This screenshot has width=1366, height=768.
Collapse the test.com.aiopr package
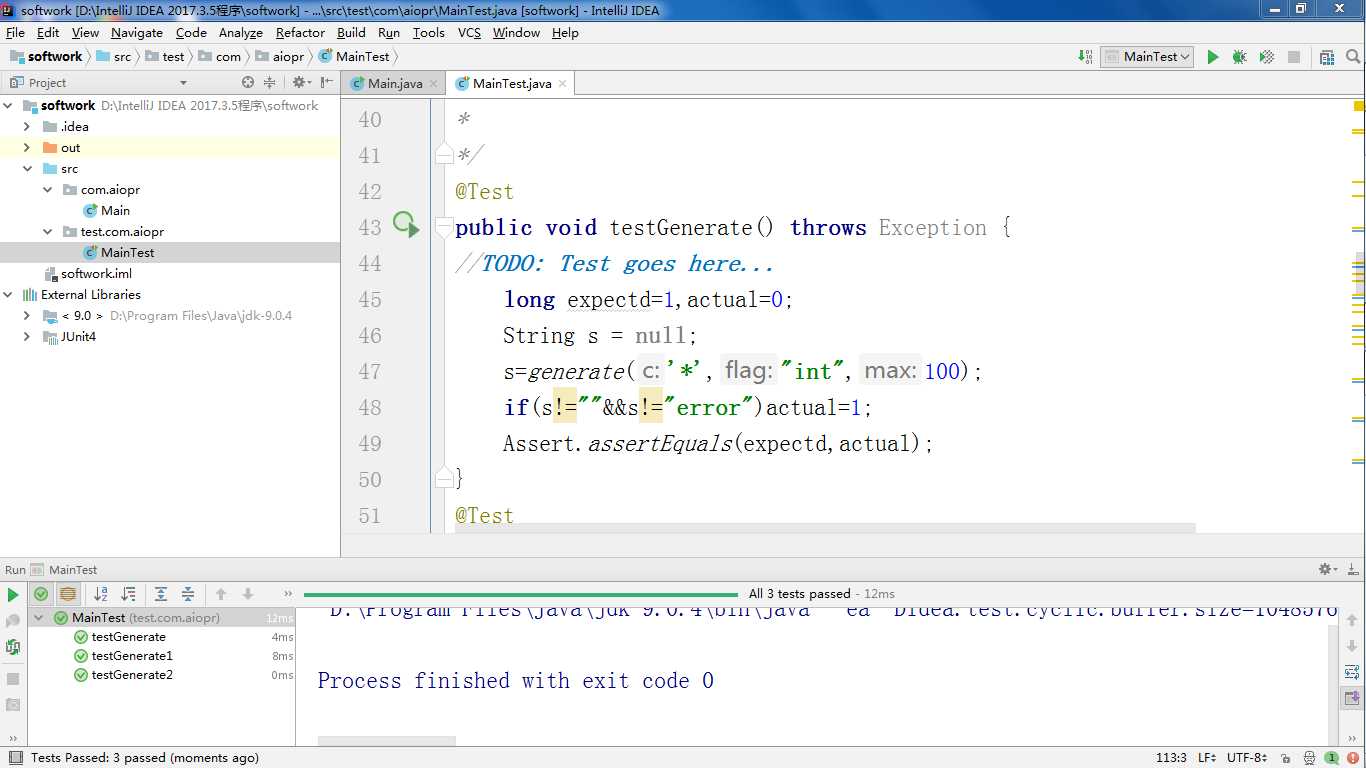tap(47, 231)
